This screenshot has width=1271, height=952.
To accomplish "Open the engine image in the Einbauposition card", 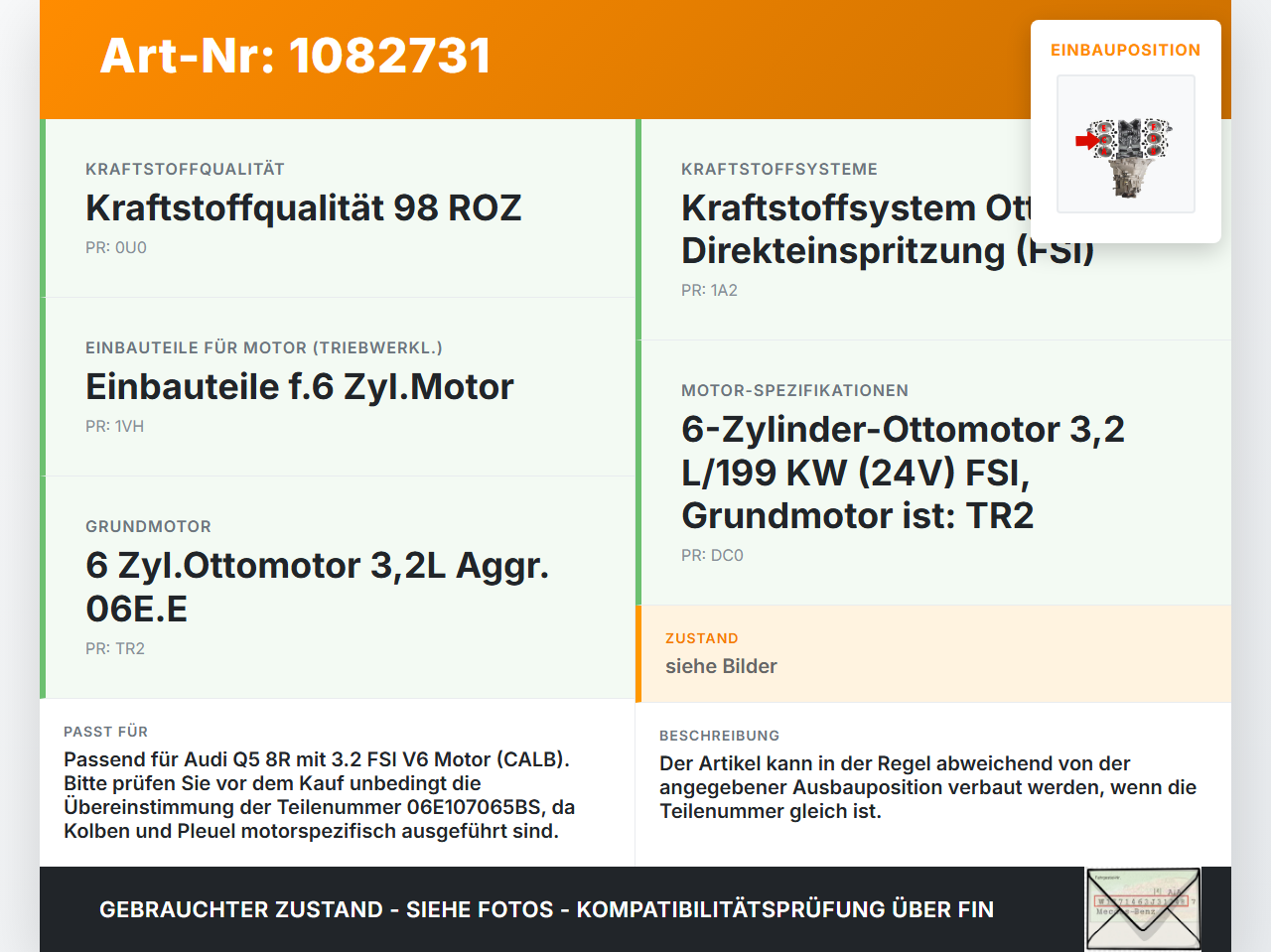I will 1126,144.
